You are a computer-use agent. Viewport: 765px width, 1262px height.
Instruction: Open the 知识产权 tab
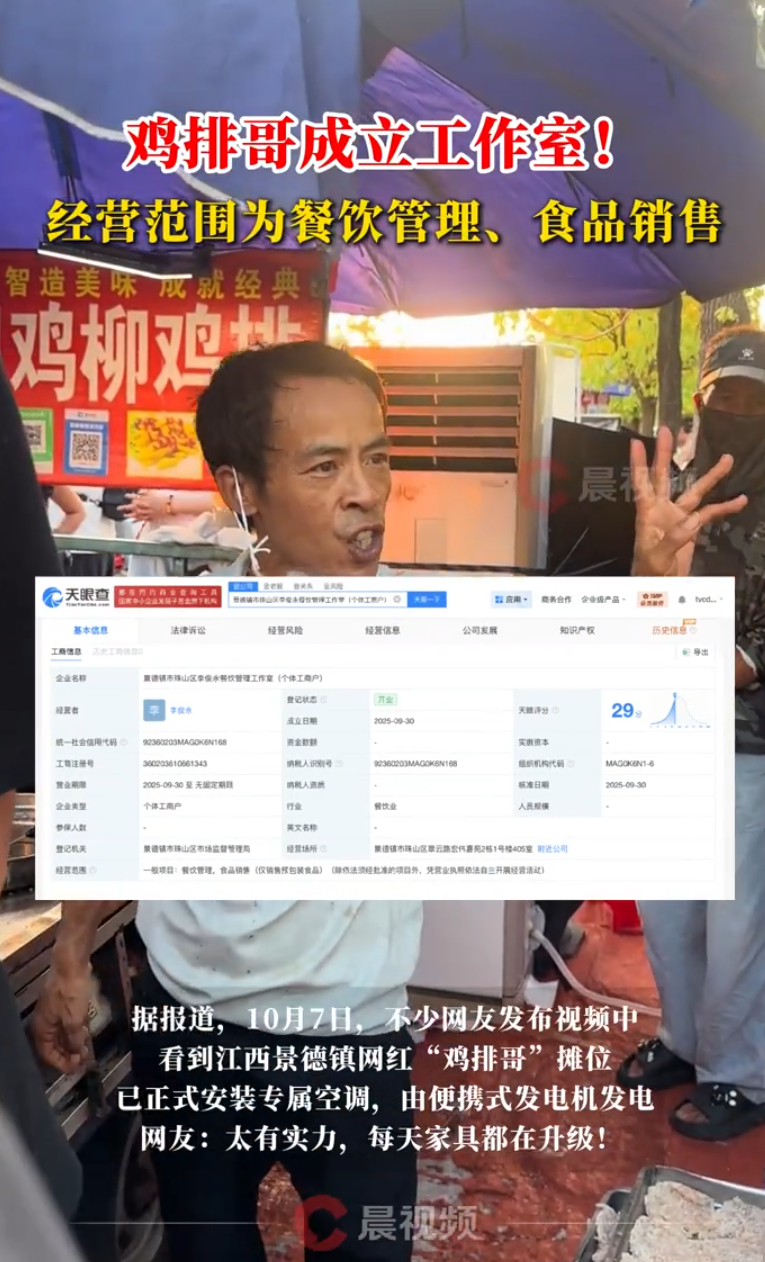[577, 630]
